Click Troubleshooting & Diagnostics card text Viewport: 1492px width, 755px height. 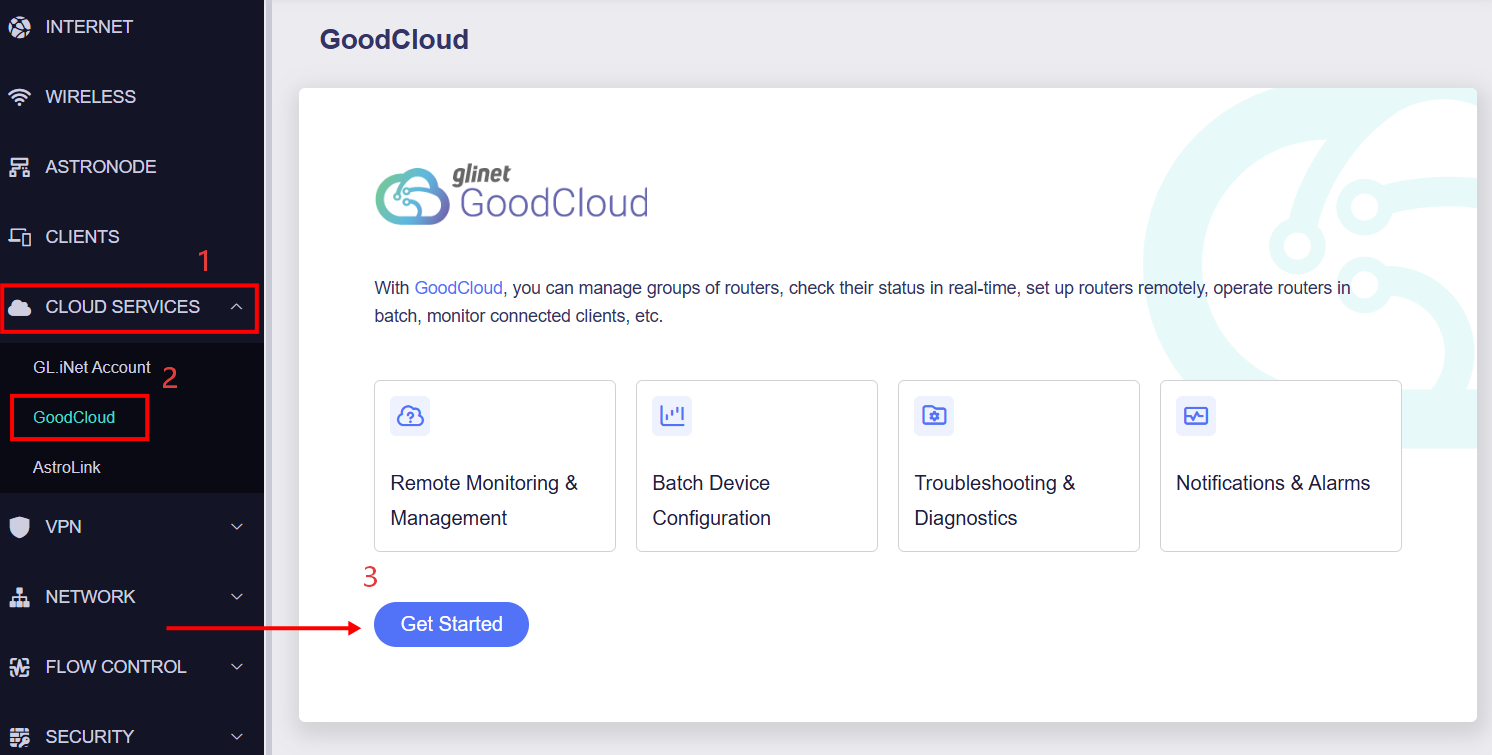click(x=995, y=500)
